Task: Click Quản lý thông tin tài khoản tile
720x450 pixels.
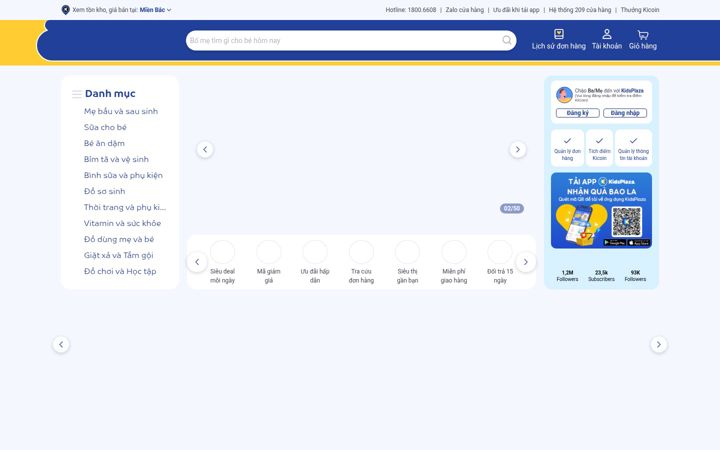Action: [x=634, y=148]
